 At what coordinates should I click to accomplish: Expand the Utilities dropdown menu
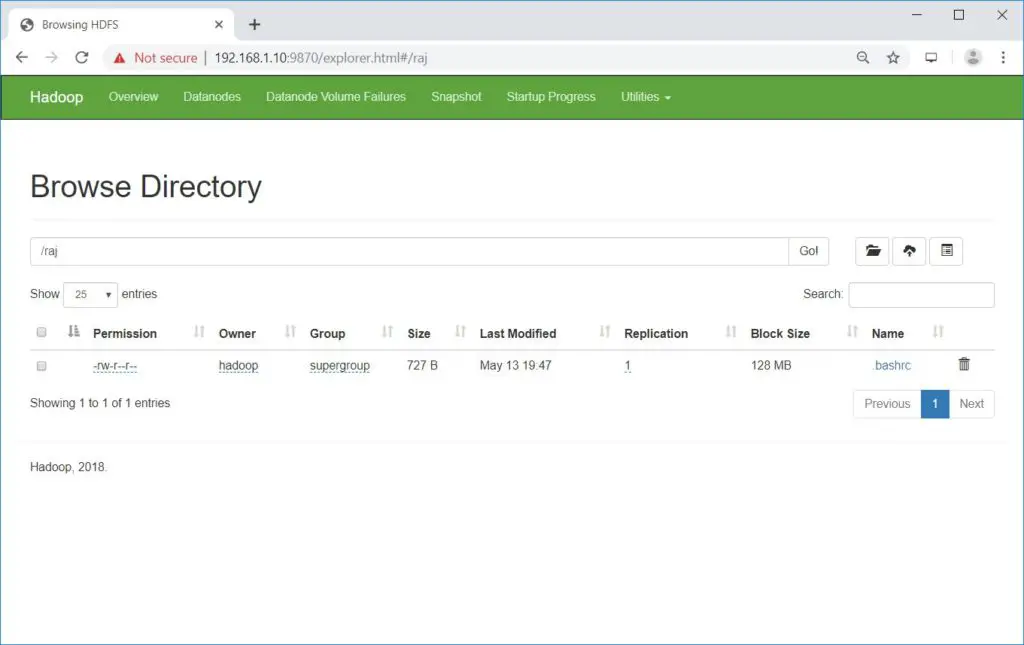click(645, 97)
